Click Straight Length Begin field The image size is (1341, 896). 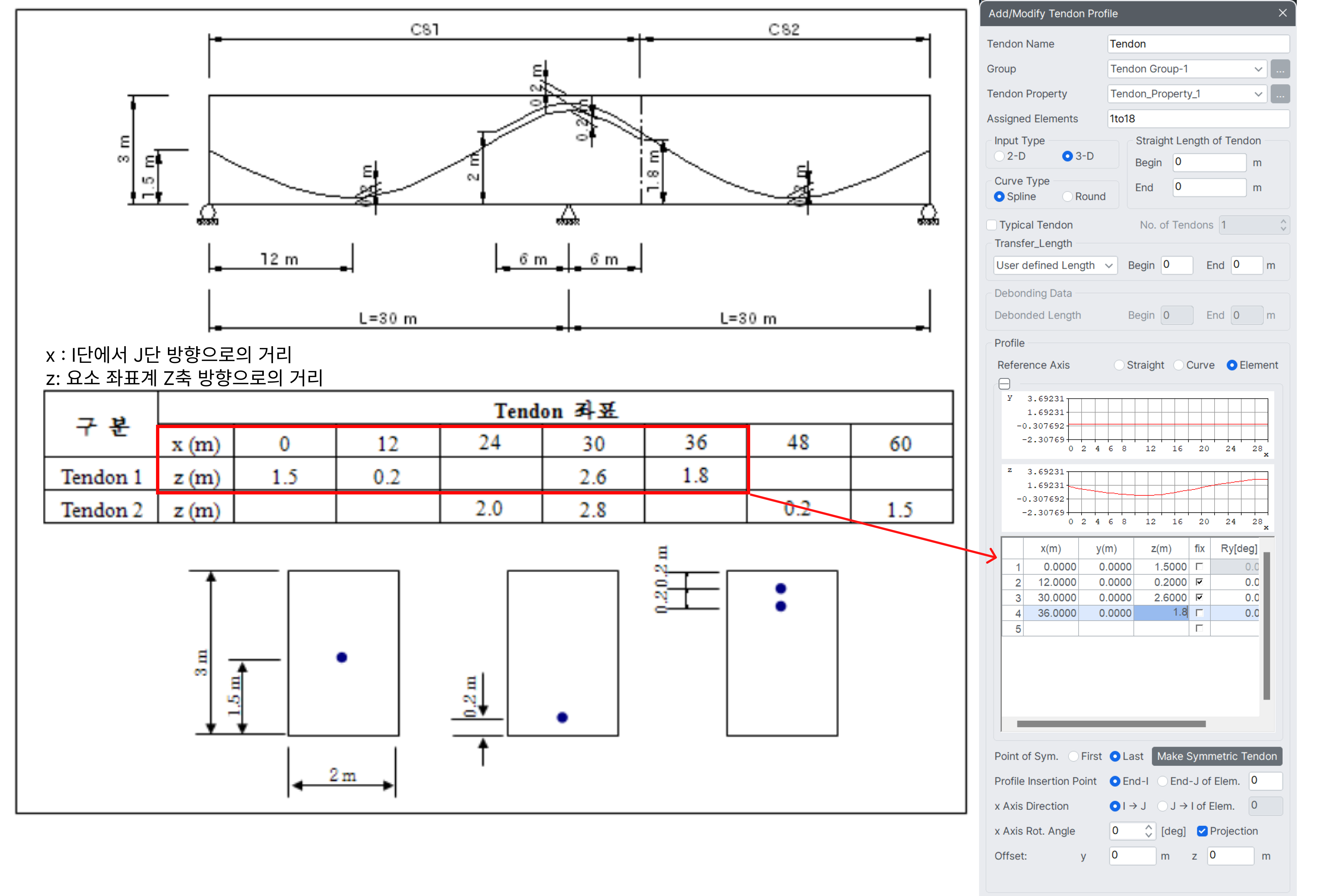(1210, 162)
